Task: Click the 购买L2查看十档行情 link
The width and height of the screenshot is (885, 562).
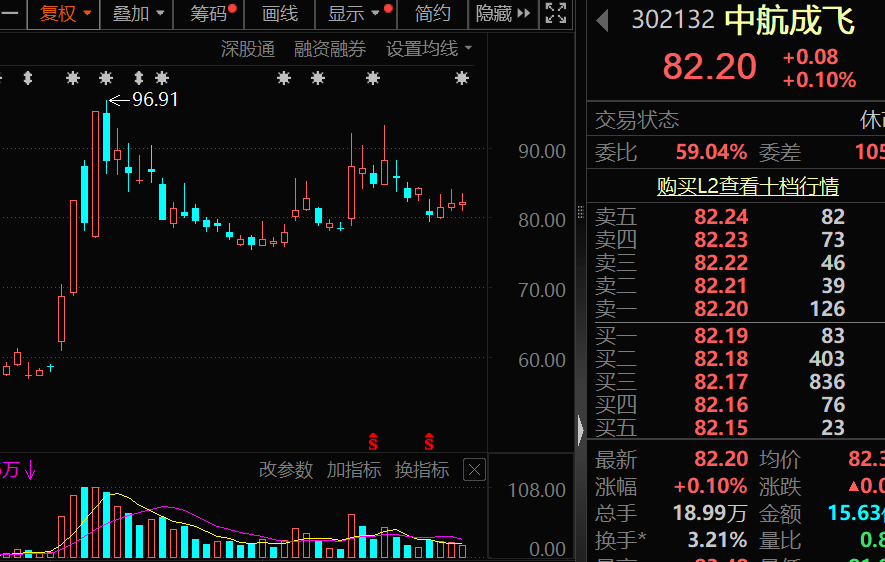Action: tap(747, 186)
